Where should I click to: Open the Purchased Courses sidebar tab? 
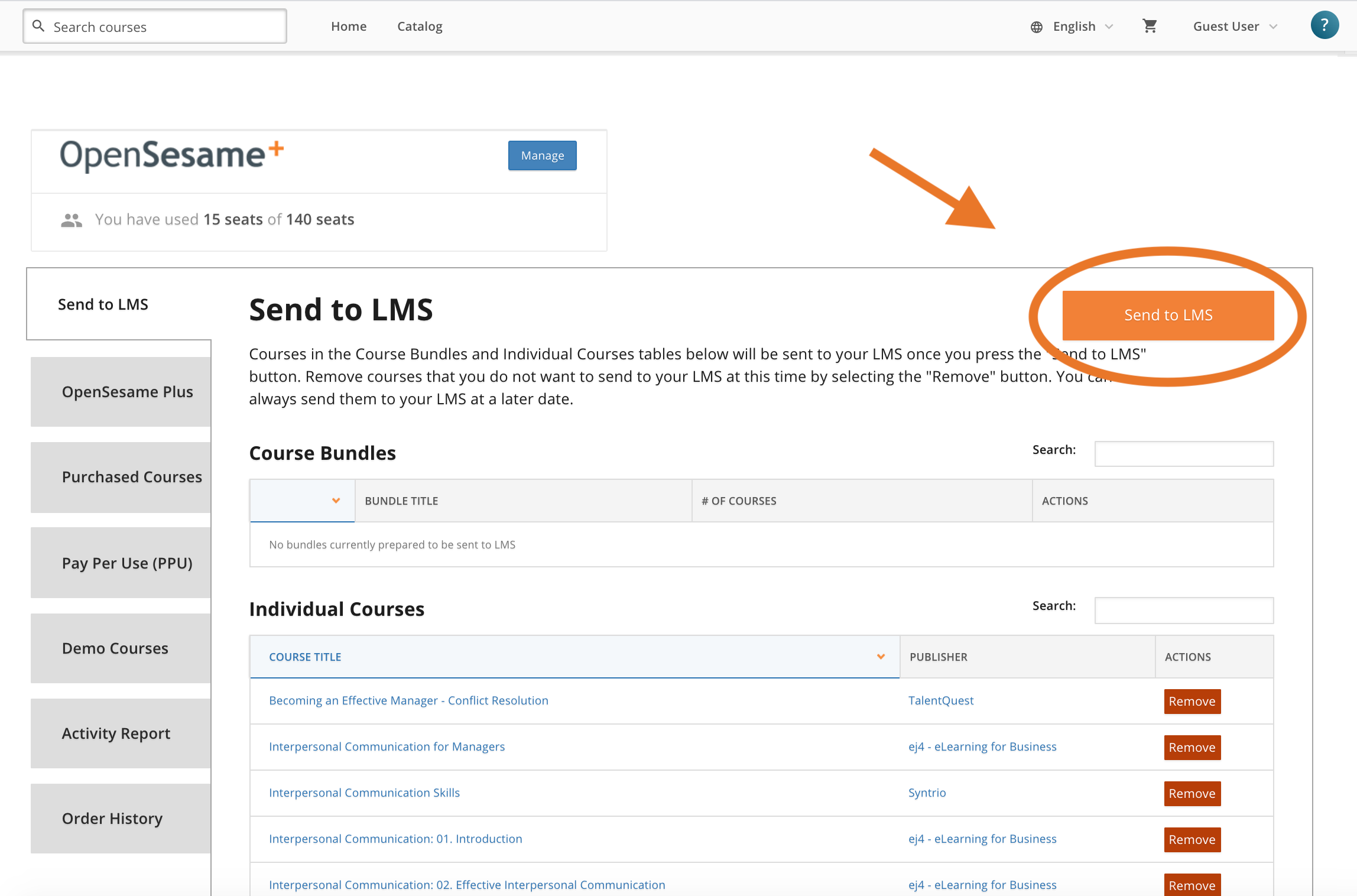[x=121, y=477]
